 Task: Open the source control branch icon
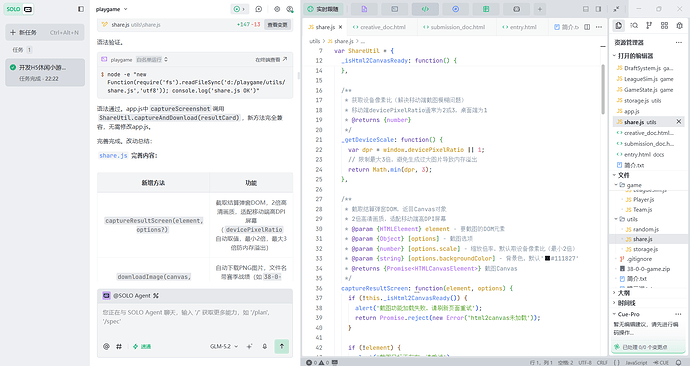649,26
